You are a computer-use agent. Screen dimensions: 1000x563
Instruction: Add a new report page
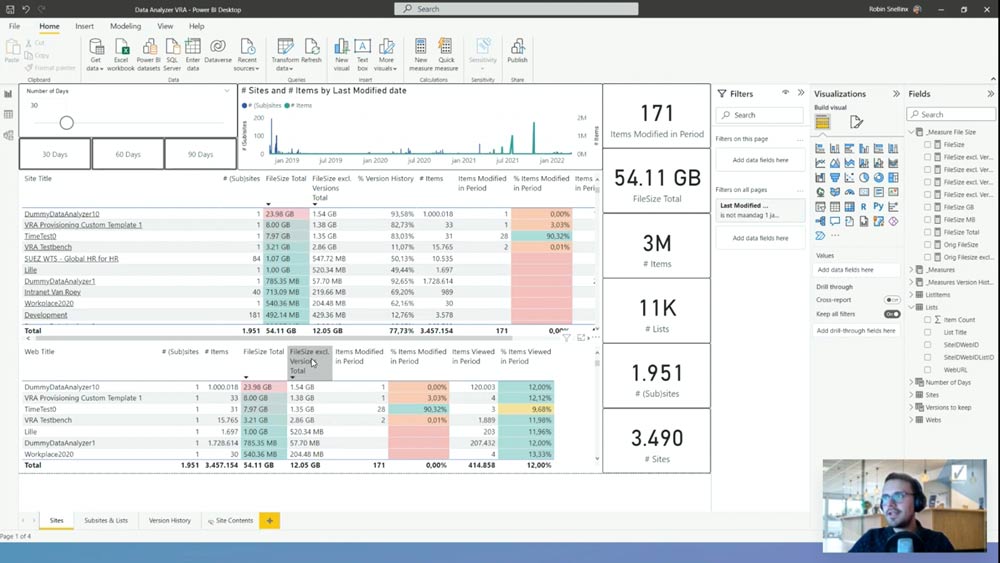270,521
